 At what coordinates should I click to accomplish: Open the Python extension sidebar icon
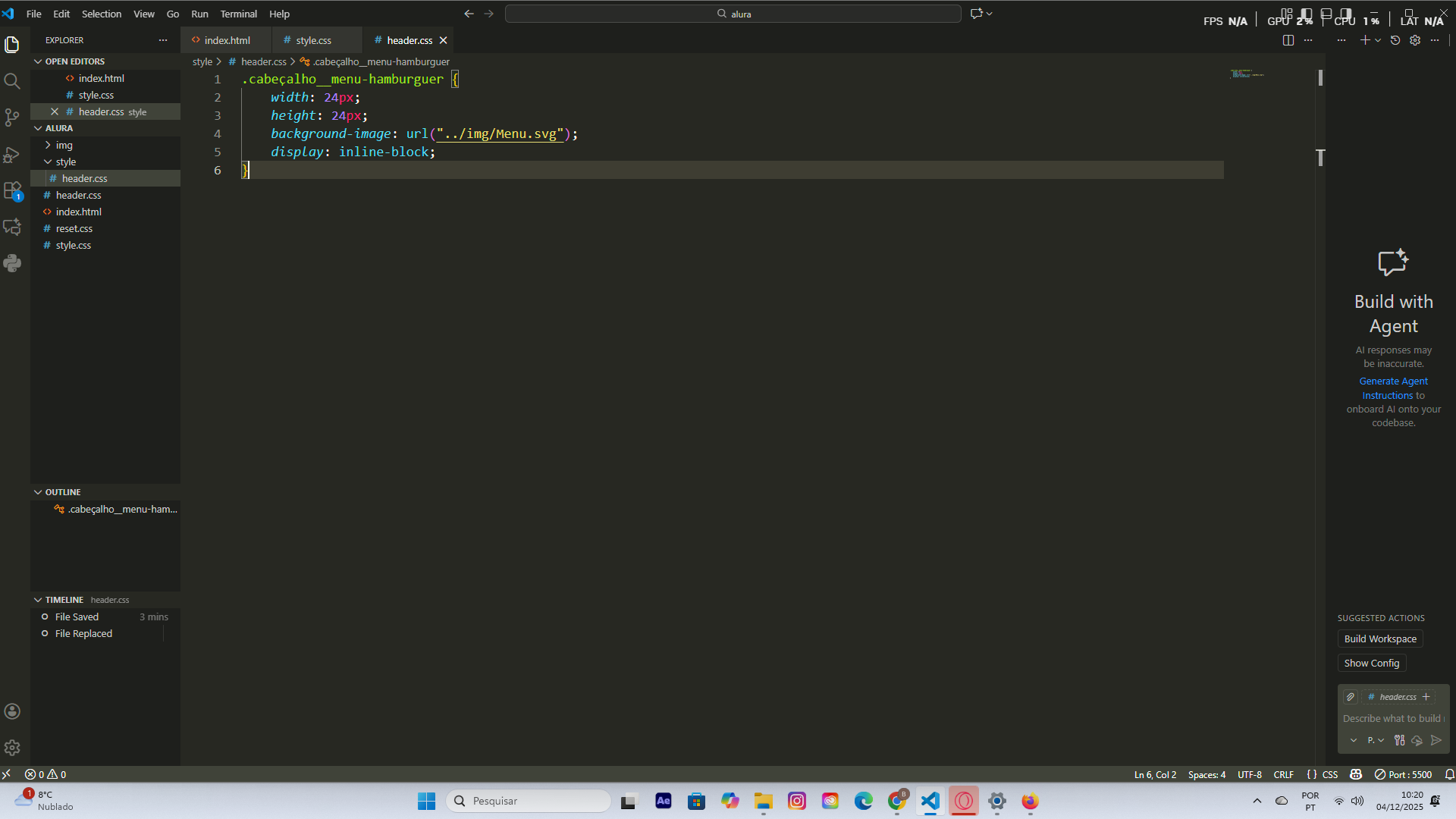[12, 263]
